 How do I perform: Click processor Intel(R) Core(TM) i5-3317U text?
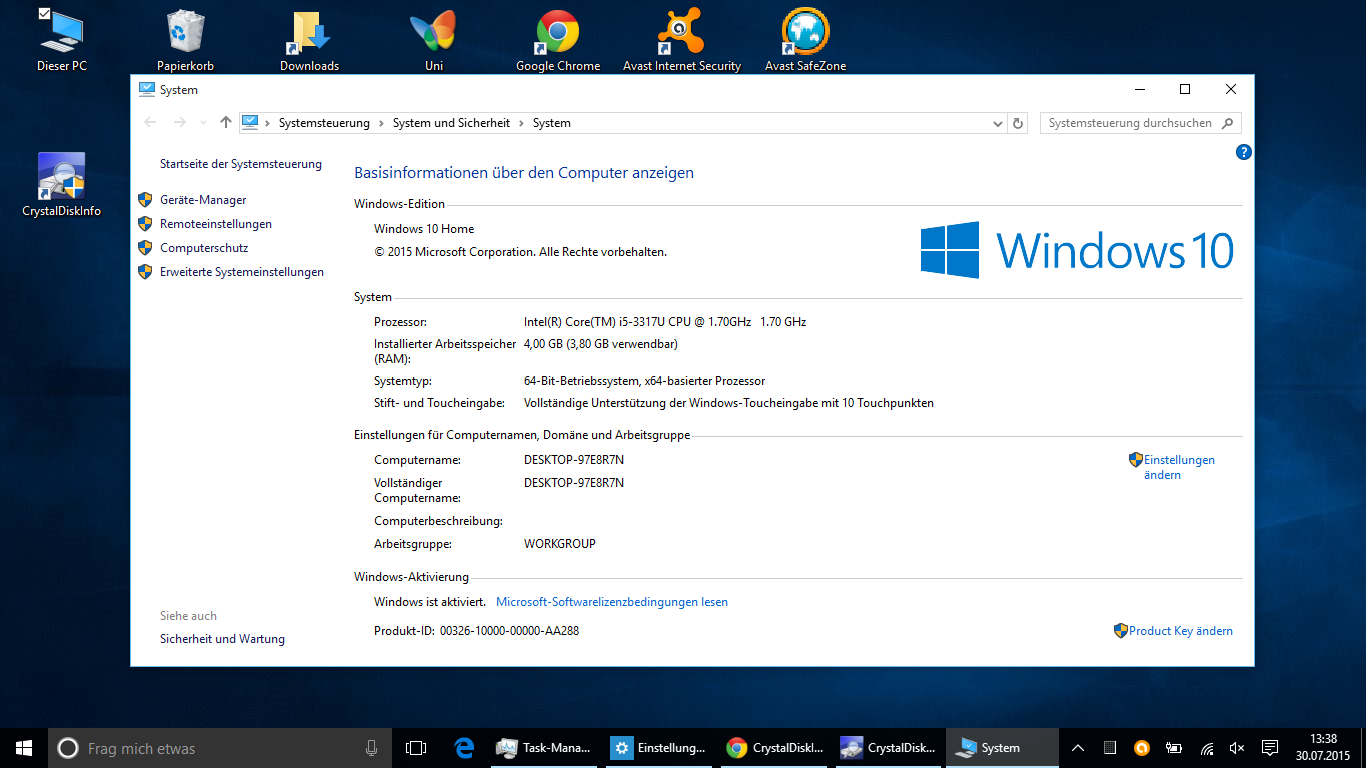665,322
